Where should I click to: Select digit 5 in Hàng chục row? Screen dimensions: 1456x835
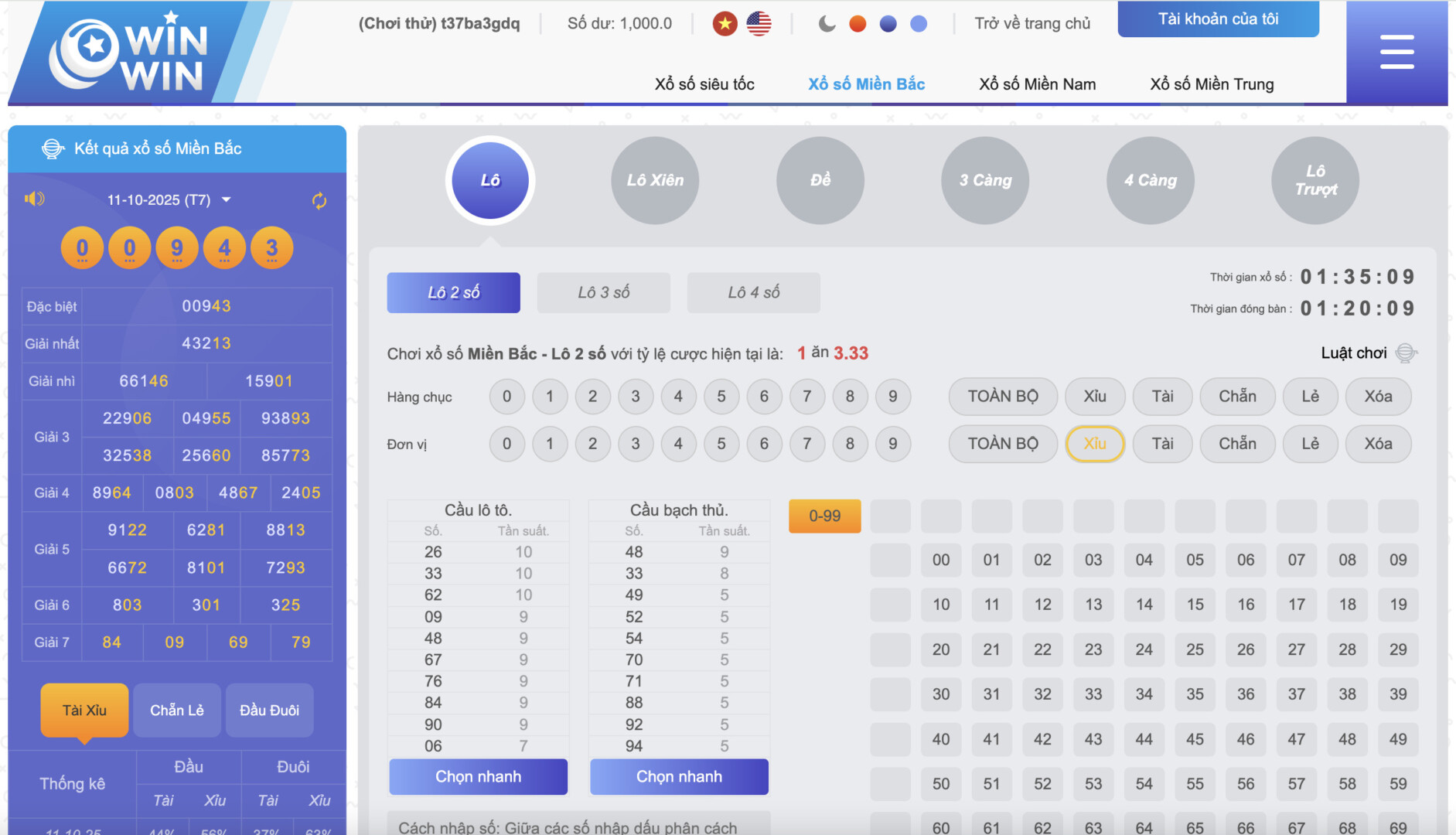tap(721, 397)
